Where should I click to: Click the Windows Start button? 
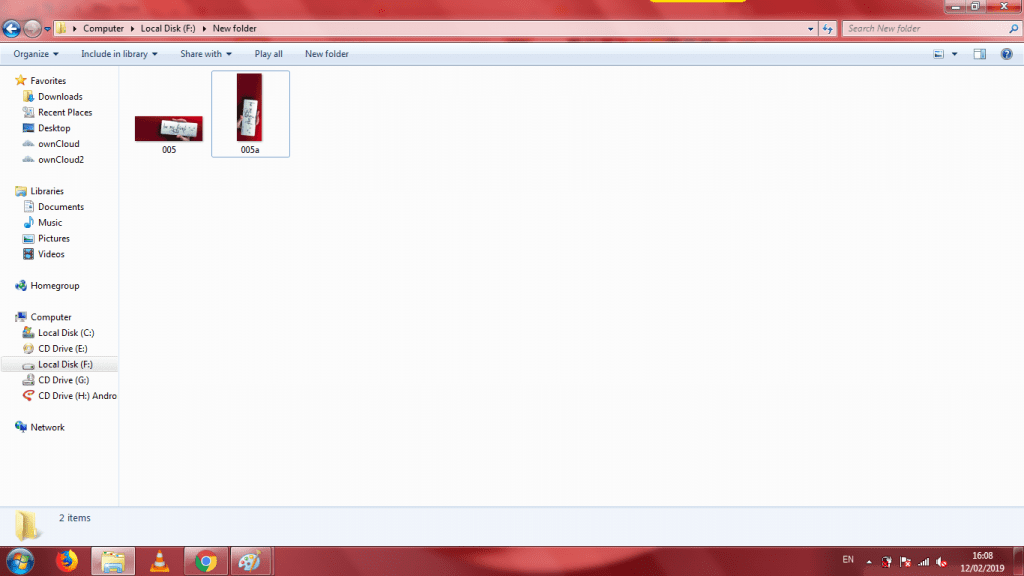pyautogui.click(x=20, y=561)
